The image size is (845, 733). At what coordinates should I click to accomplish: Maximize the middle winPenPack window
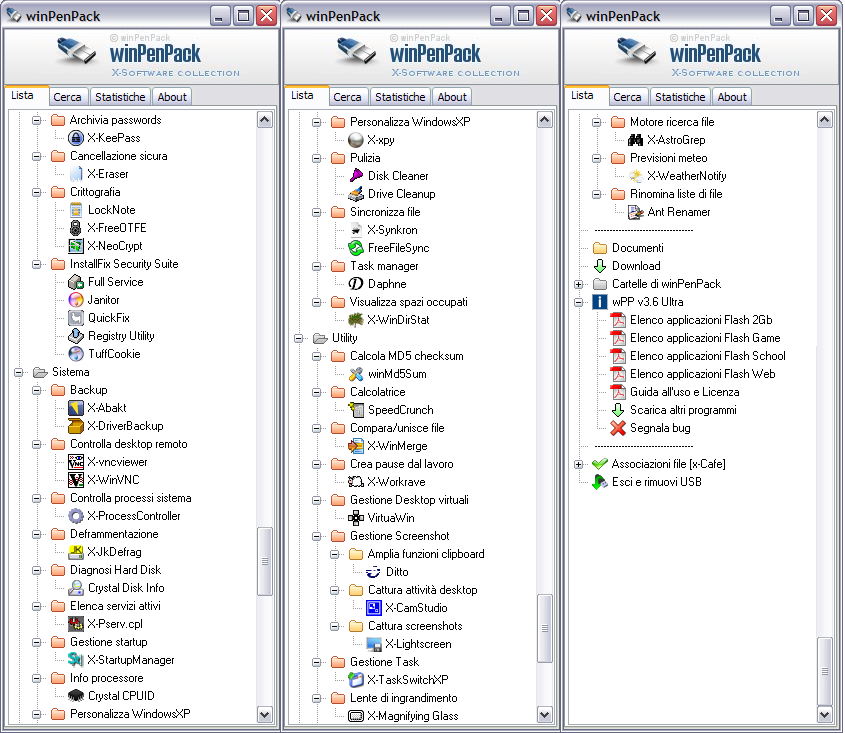[523, 16]
